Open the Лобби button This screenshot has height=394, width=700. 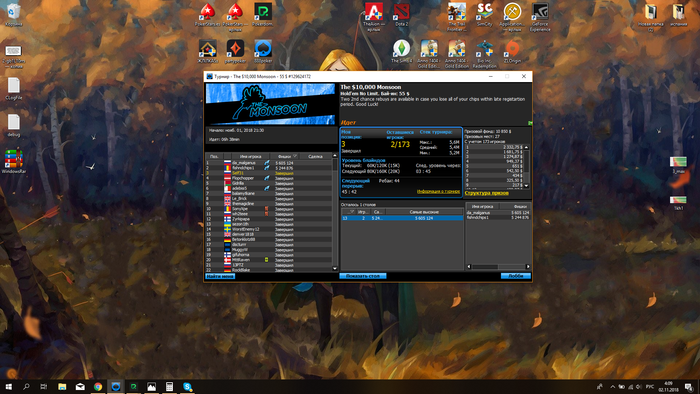(516, 276)
